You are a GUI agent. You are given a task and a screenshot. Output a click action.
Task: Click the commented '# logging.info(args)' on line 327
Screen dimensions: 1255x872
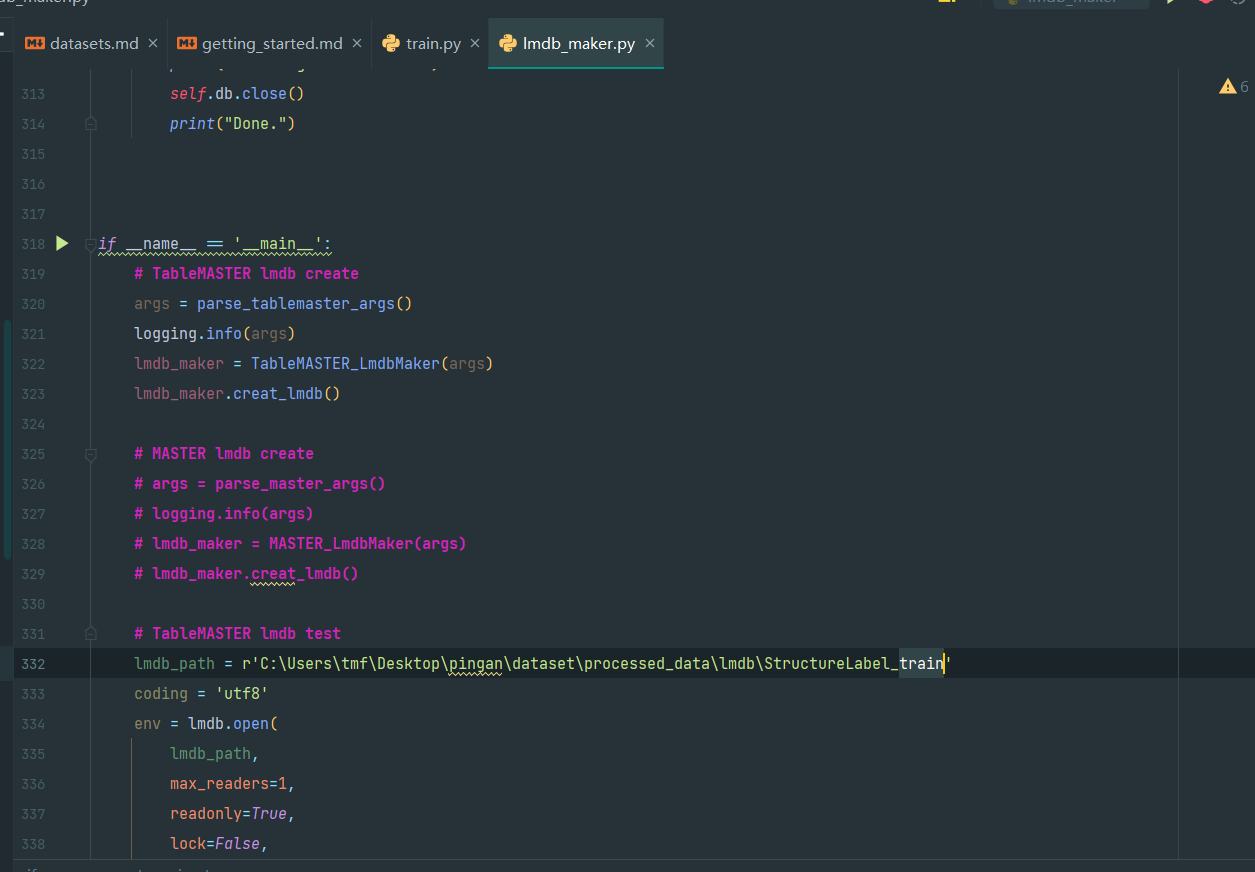[x=224, y=513]
